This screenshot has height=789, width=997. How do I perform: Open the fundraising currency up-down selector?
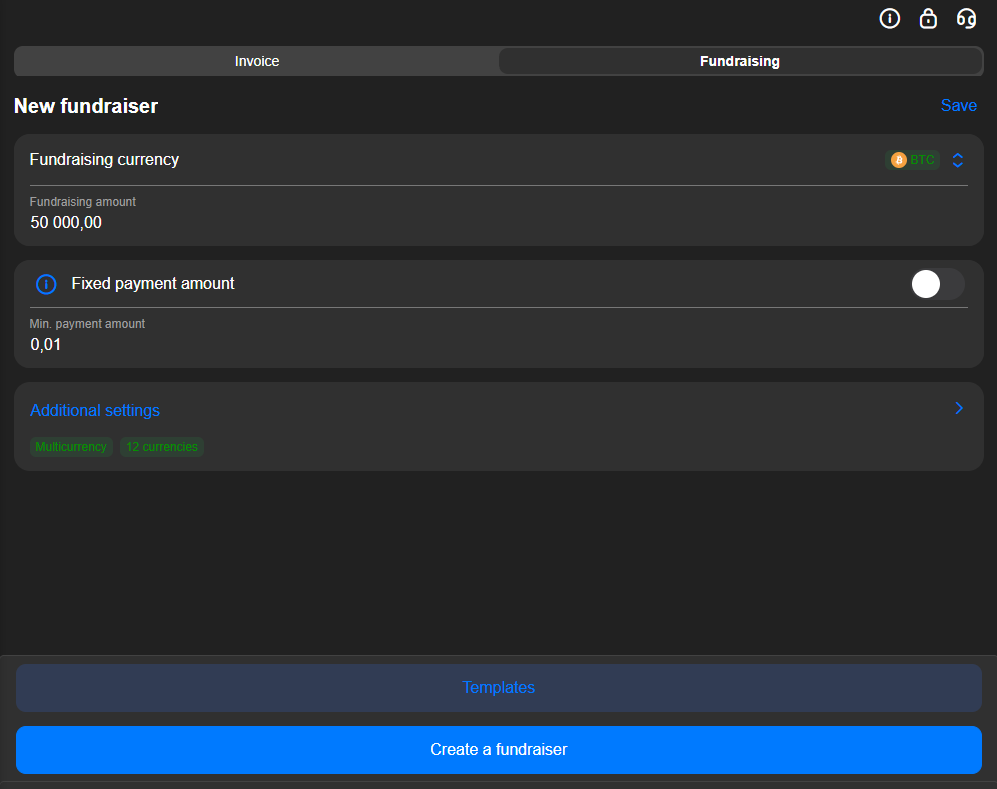[958, 160]
